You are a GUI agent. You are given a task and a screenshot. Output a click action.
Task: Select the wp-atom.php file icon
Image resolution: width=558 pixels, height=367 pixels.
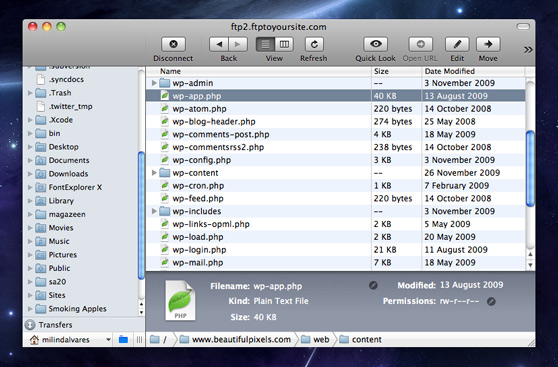164,109
